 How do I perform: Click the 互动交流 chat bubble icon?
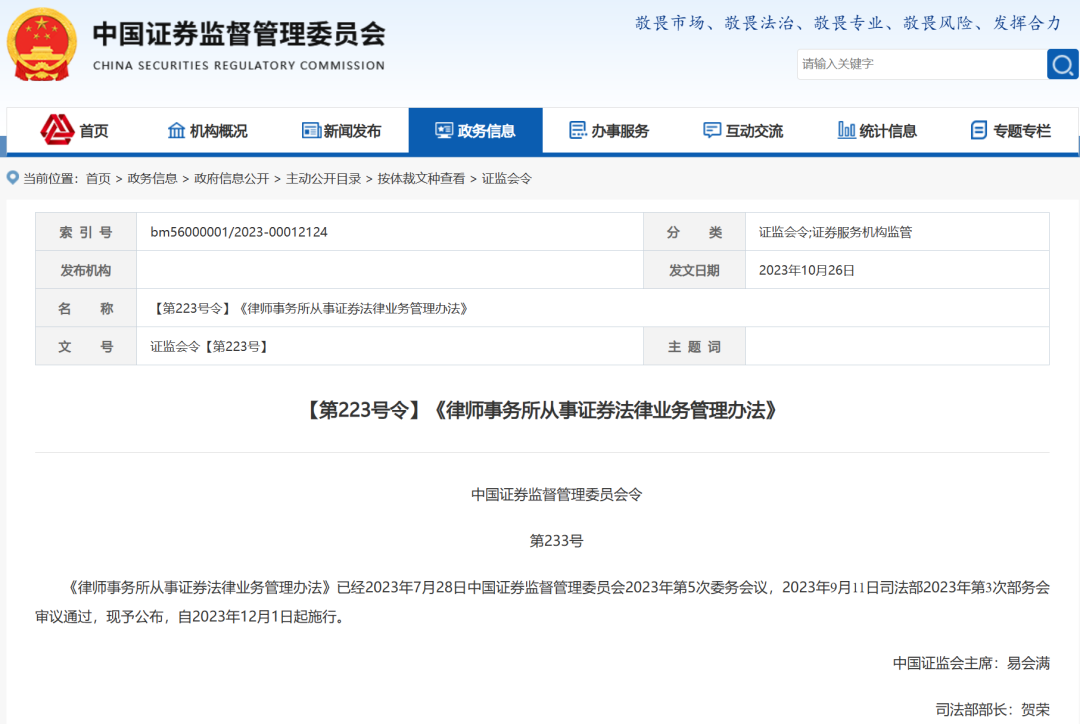[x=712, y=130]
